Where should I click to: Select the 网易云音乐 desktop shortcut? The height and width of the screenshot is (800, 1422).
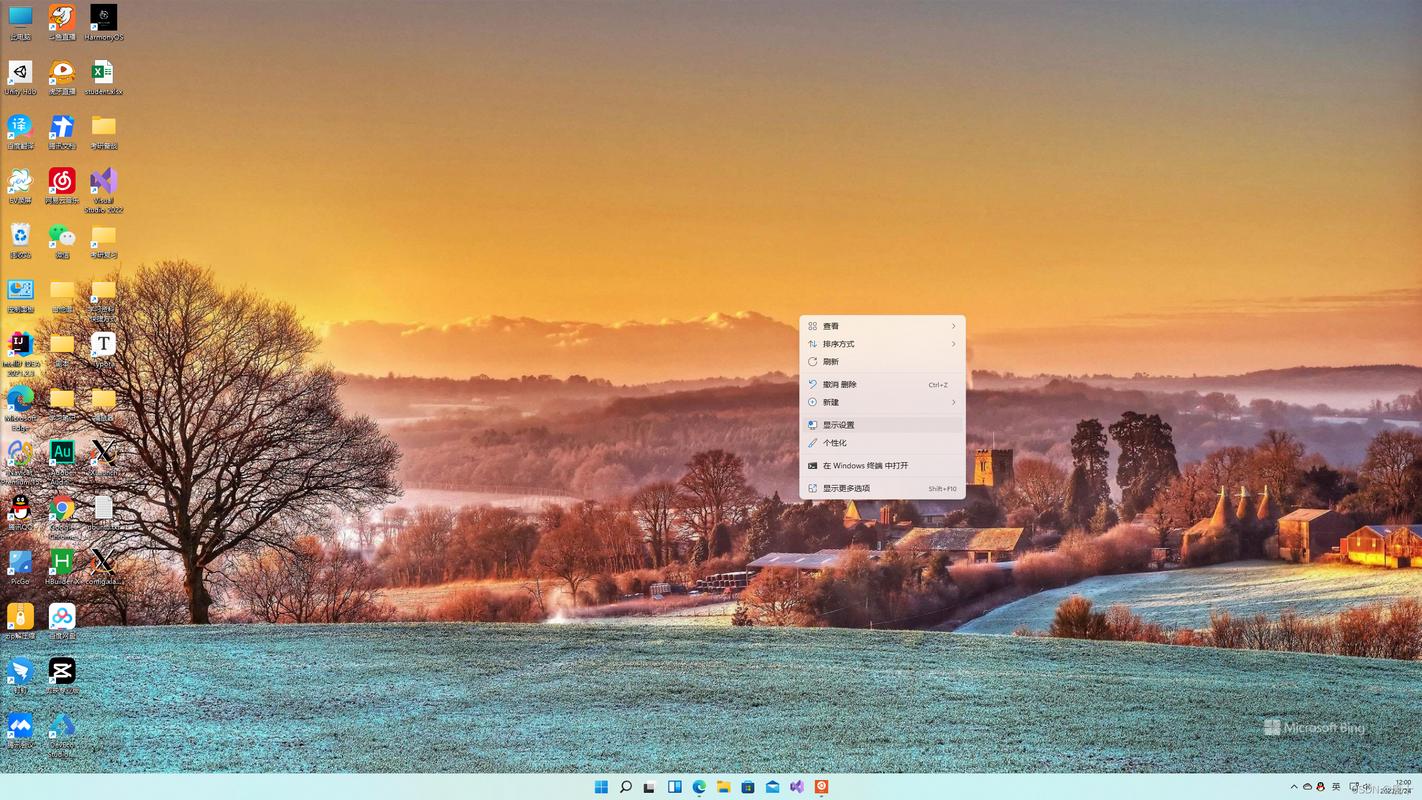point(62,186)
